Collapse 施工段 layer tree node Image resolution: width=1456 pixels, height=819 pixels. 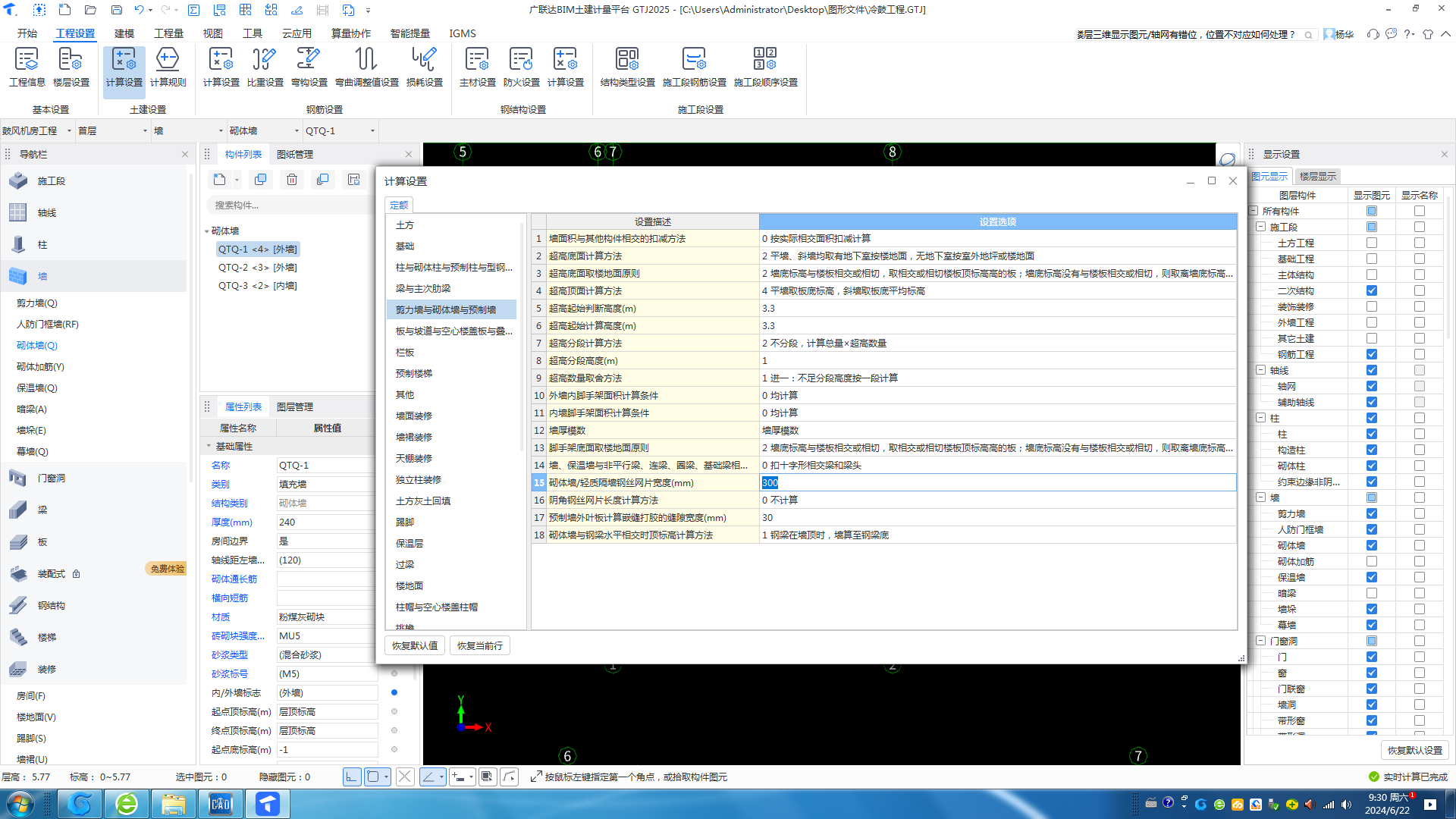[x=1260, y=227]
